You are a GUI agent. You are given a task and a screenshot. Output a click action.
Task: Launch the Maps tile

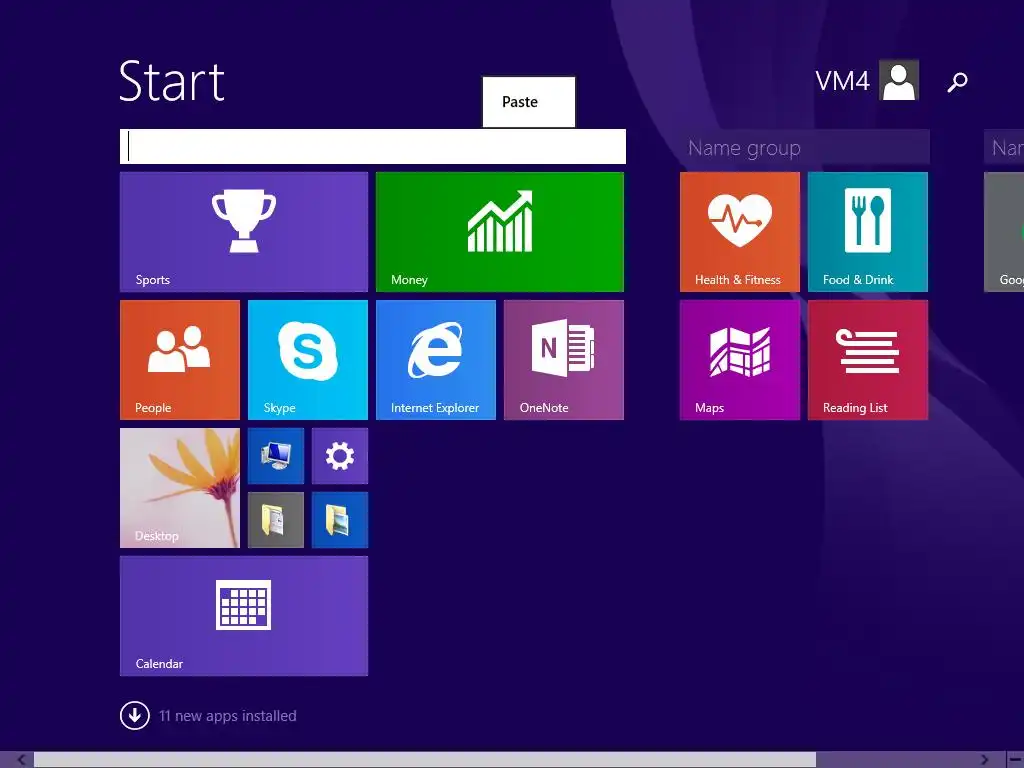coord(739,360)
